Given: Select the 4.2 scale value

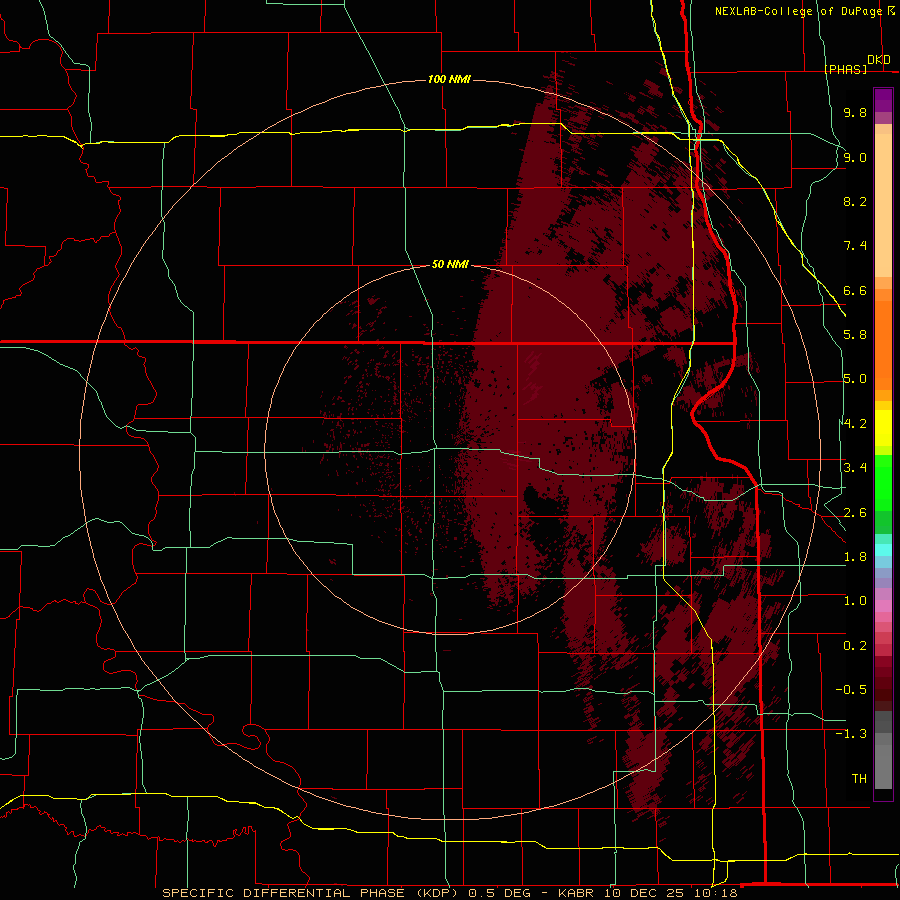Looking at the screenshot, I should tap(855, 424).
